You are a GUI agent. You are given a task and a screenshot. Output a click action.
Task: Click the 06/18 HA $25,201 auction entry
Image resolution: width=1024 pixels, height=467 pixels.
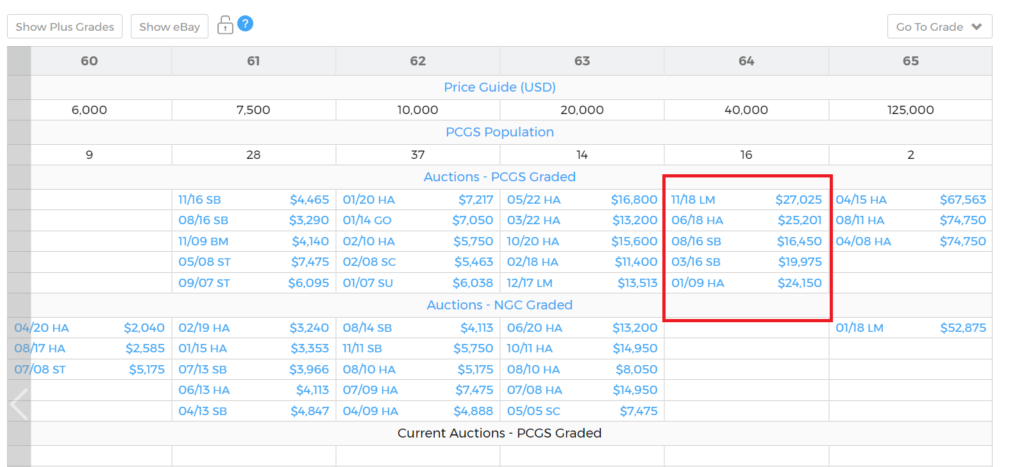tap(746, 220)
